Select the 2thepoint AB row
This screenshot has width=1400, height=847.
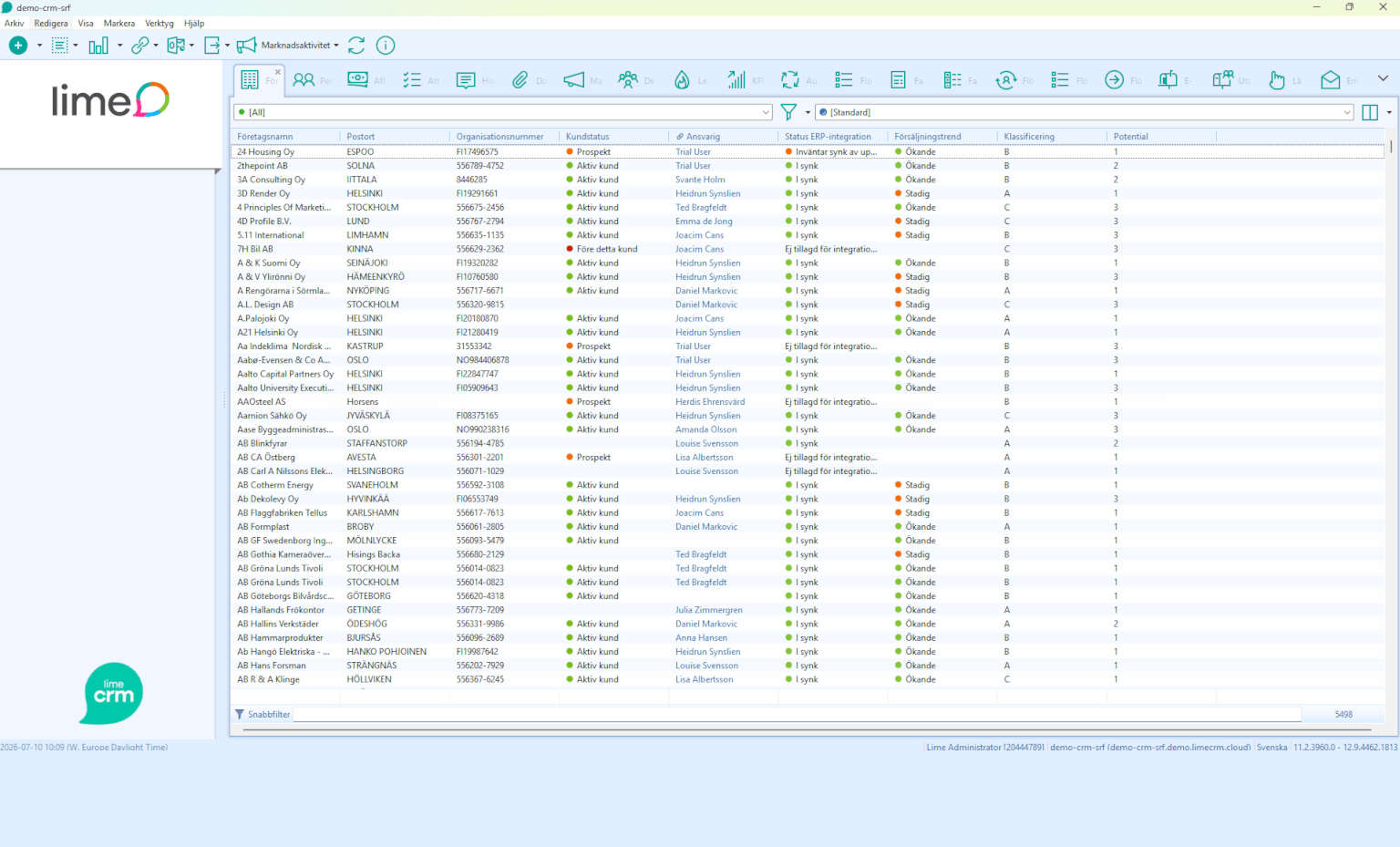click(x=808, y=166)
